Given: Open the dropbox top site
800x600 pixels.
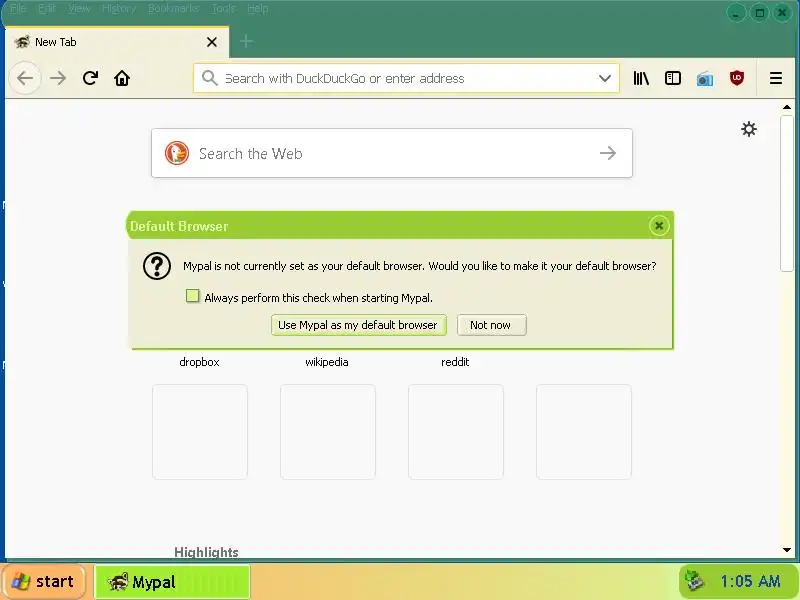Looking at the screenshot, I should (x=199, y=362).
